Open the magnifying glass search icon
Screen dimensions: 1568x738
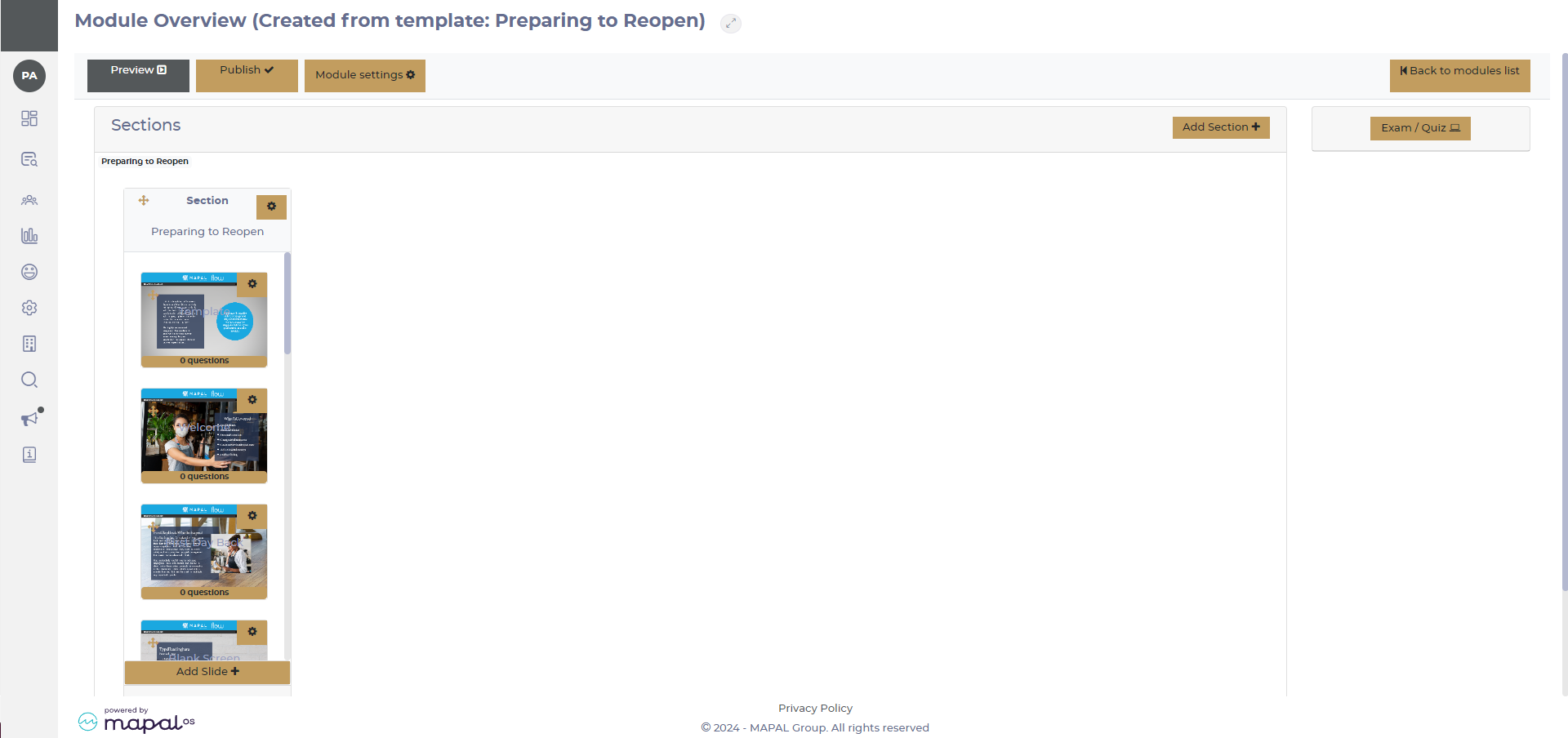click(x=29, y=380)
